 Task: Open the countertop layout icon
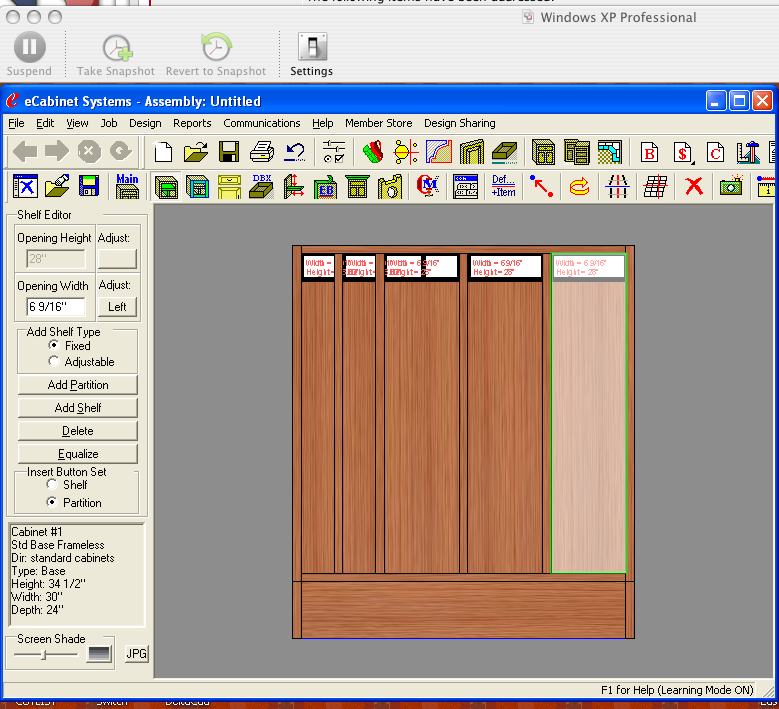610,152
